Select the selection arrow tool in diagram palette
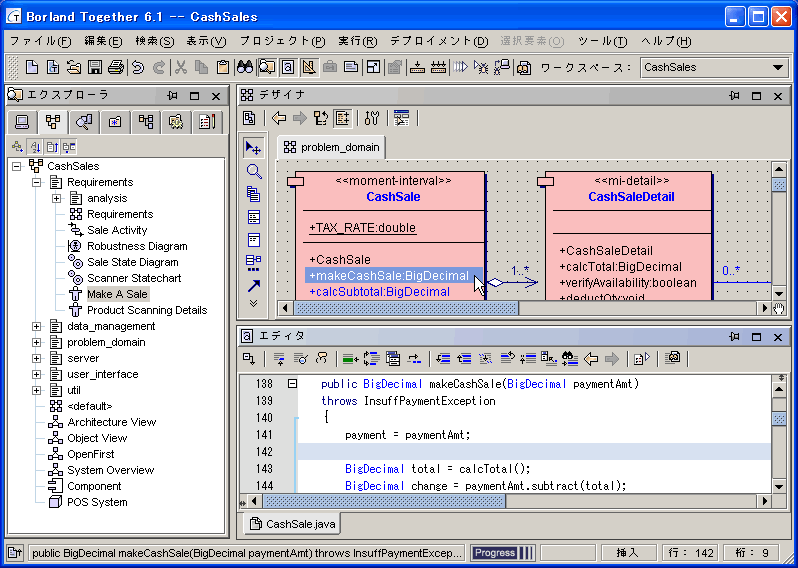This screenshot has width=798, height=568. 253,148
